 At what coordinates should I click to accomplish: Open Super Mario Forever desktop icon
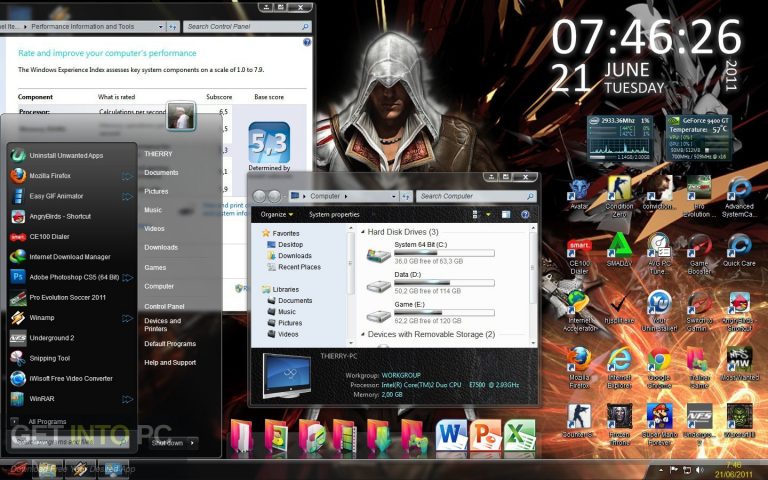tap(659, 425)
